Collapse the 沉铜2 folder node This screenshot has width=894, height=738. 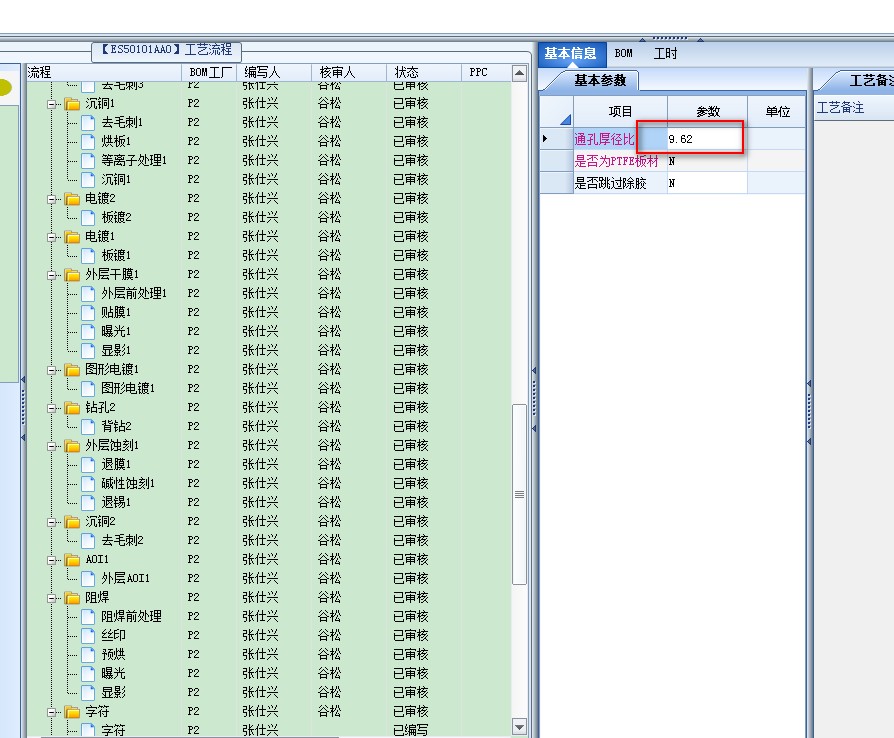52,522
